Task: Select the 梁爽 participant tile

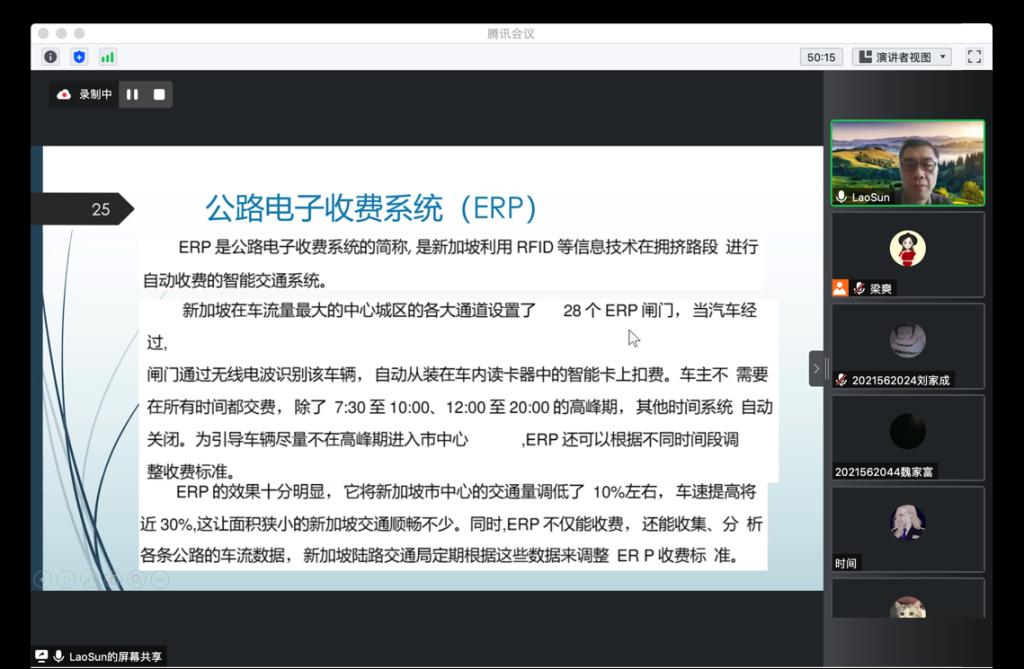Action: coord(907,254)
